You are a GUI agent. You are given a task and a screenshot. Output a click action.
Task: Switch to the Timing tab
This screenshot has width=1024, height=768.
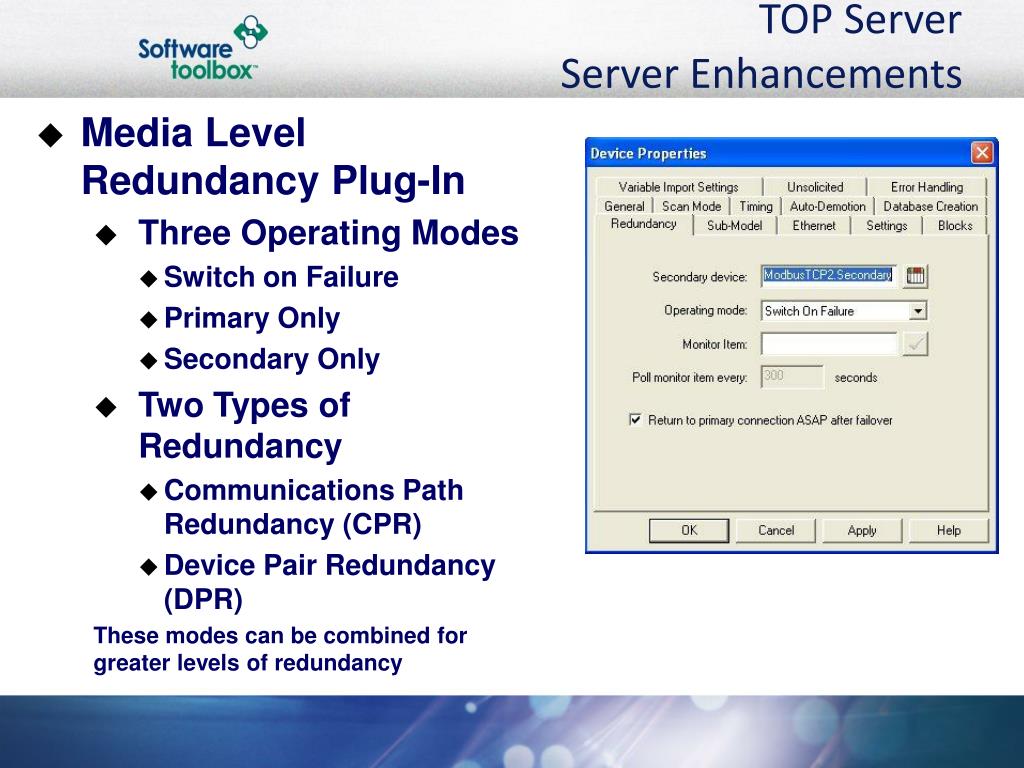point(756,206)
